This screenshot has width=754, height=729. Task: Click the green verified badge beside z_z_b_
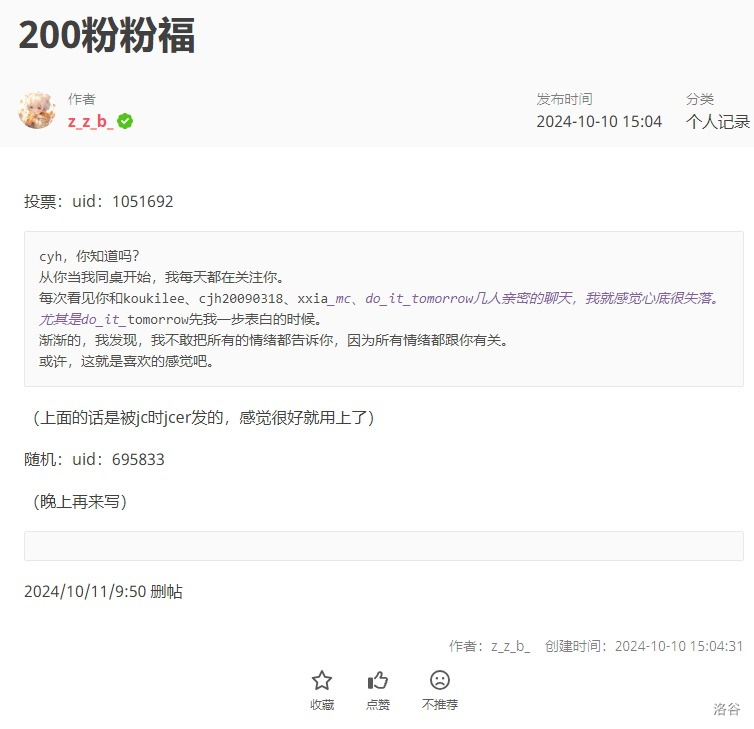click(125, 121)
